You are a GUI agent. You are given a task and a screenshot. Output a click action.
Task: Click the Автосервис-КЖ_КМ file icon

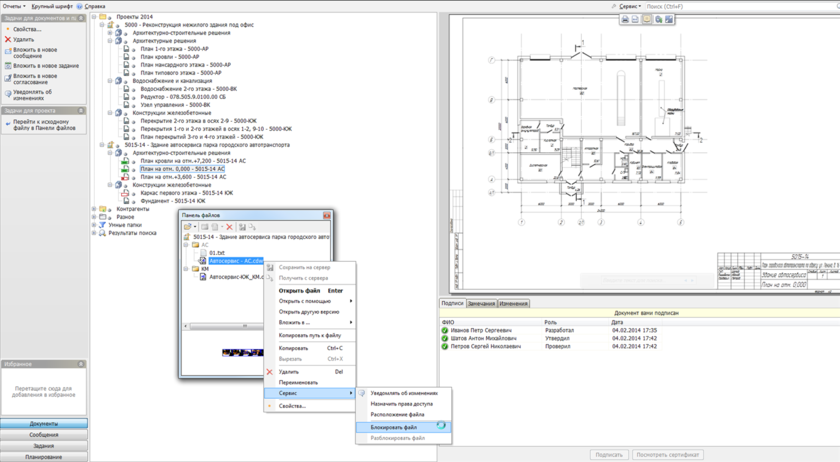pyautogui.click(x=203, y=277)
